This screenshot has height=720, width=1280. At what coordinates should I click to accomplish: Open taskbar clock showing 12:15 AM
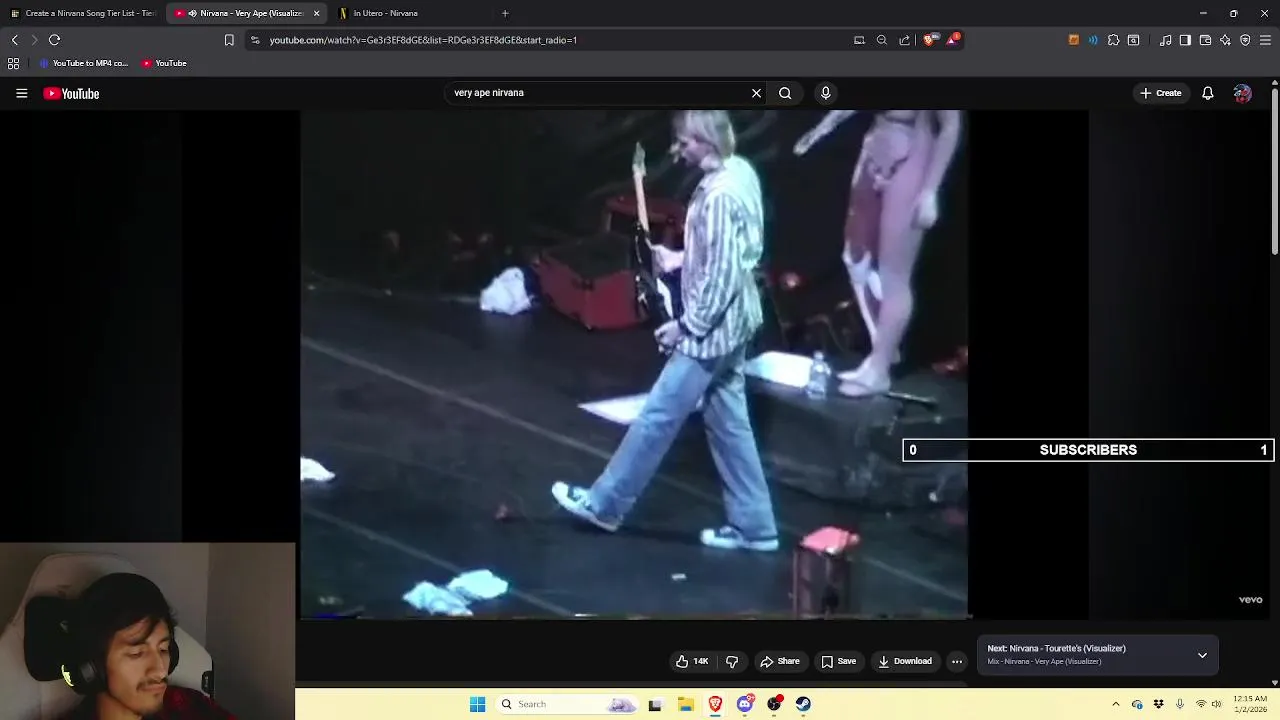pos(1250,704)
